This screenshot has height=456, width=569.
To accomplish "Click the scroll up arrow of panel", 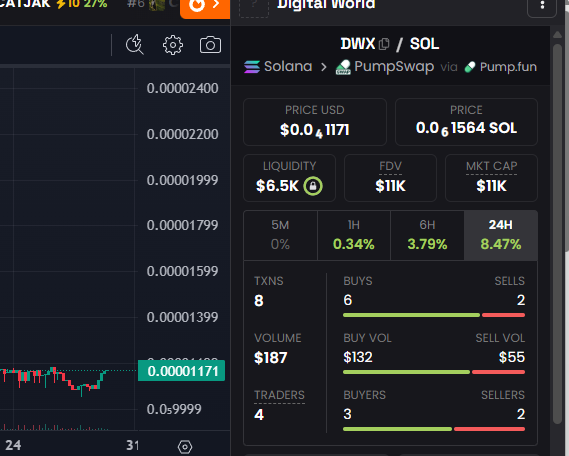I will 557,35.
